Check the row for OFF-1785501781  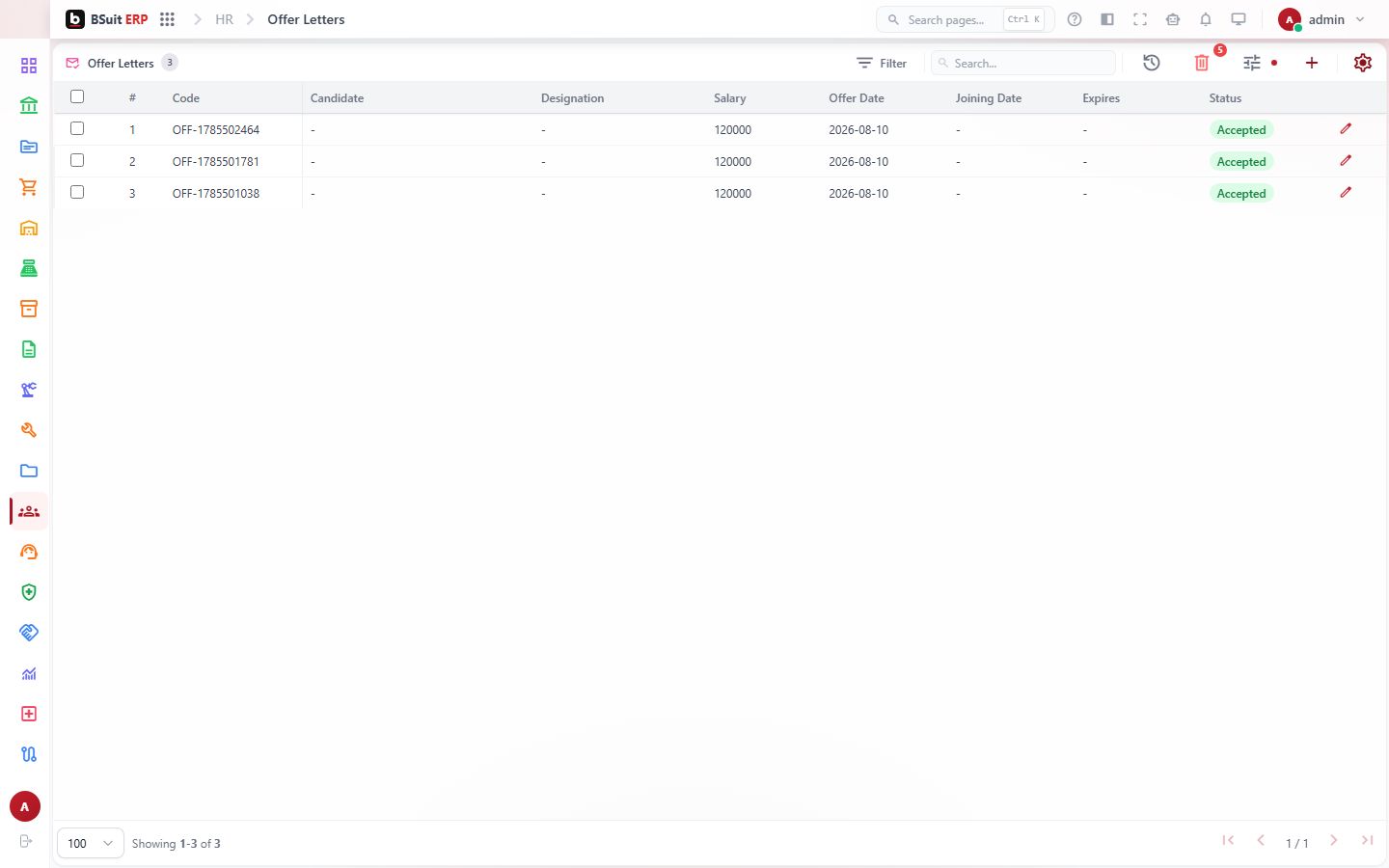77,160
